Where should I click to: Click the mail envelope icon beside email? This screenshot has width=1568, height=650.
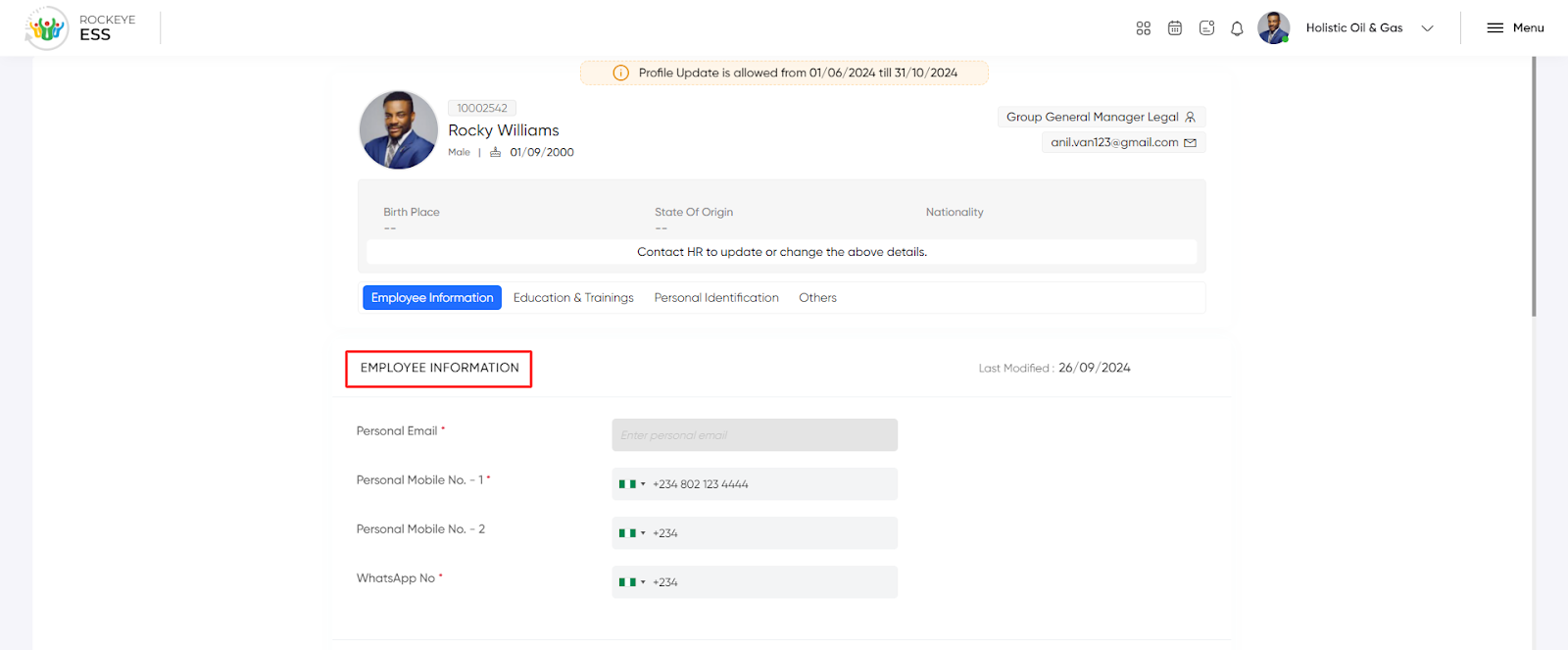[x=1191, y=143]
